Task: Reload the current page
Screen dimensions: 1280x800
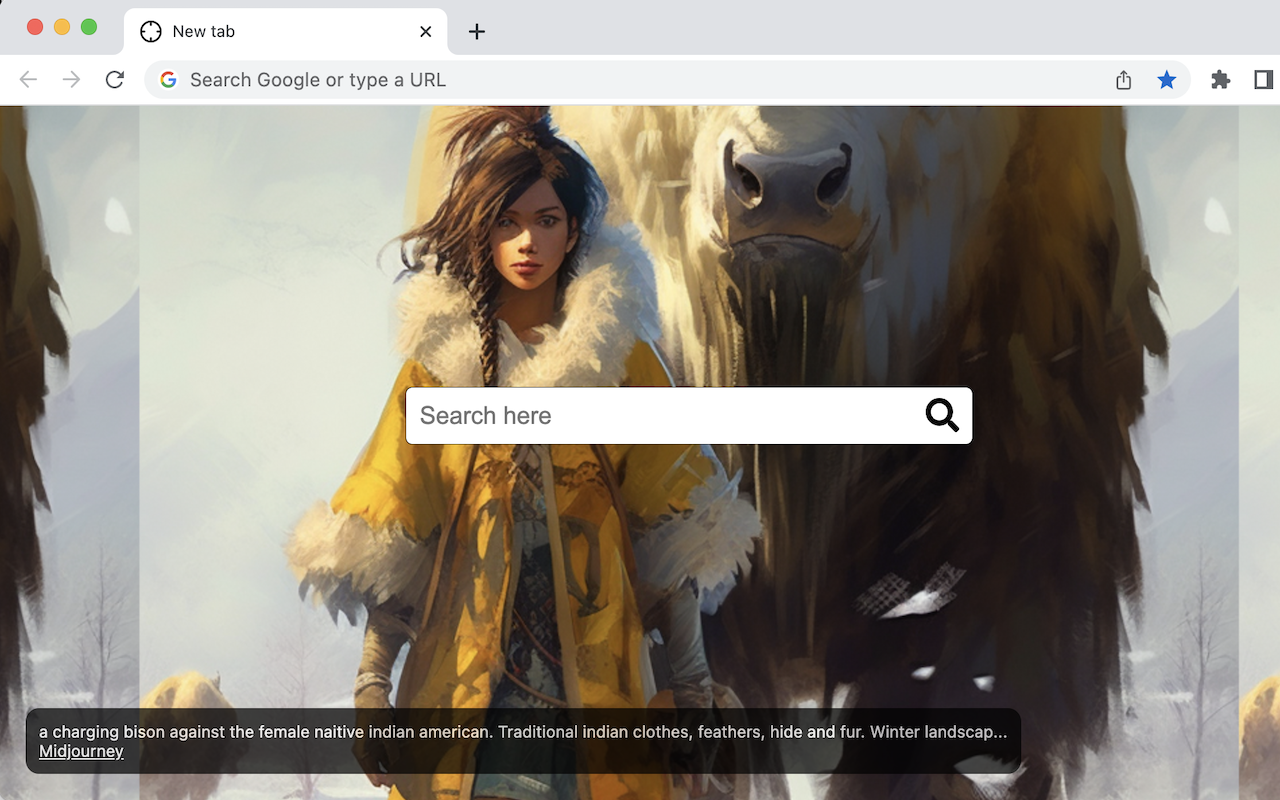Action: click(115, 80)
